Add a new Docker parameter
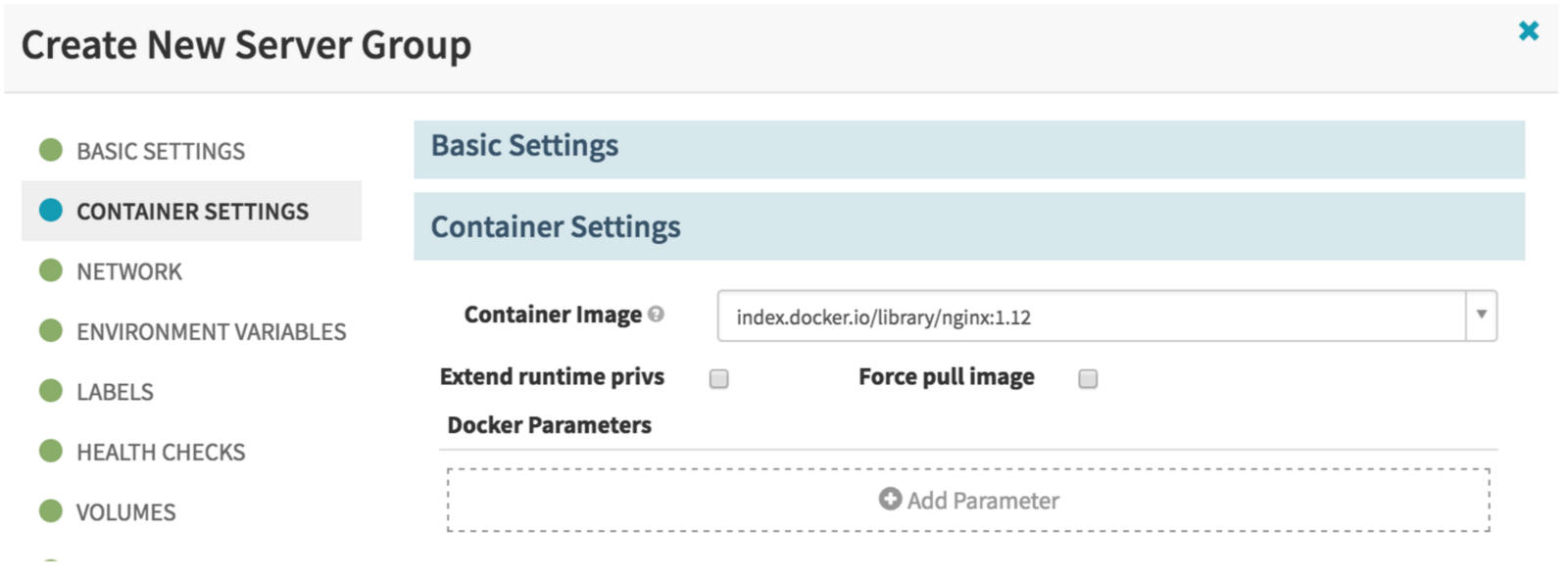This screenshot has width=1568, height=582. pyautogui.click(x=968, y=501)
